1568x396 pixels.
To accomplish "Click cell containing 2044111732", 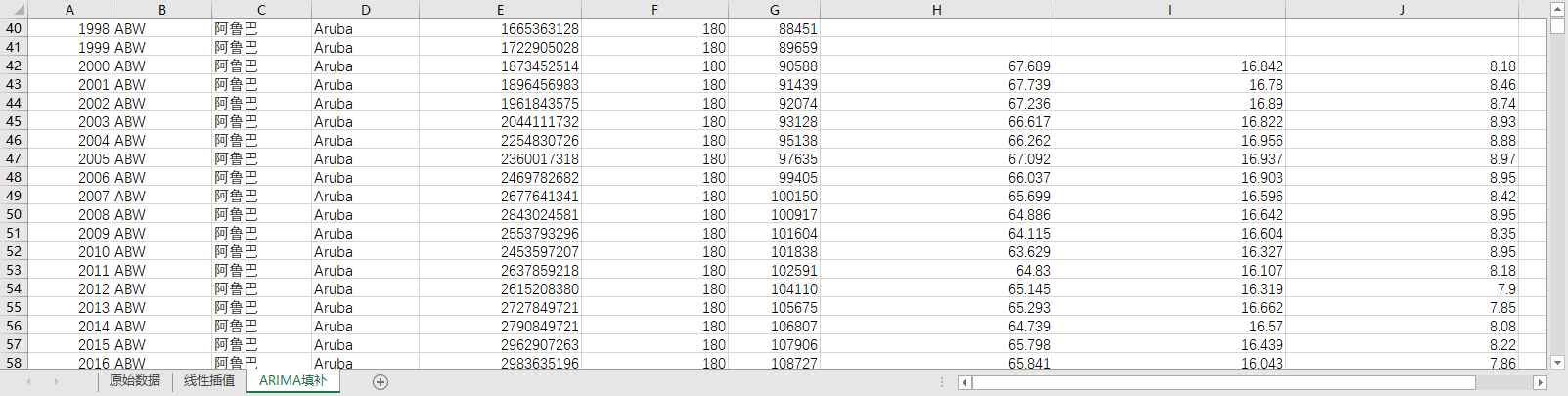I will [500, 121].
